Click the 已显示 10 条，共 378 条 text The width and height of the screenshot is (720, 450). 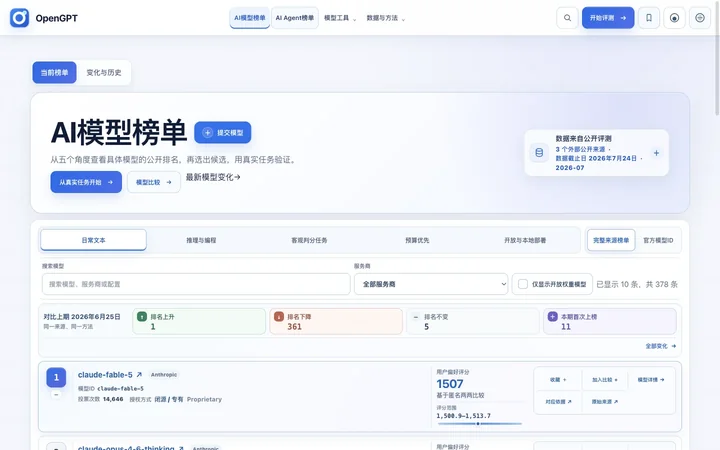pos(637,284)
